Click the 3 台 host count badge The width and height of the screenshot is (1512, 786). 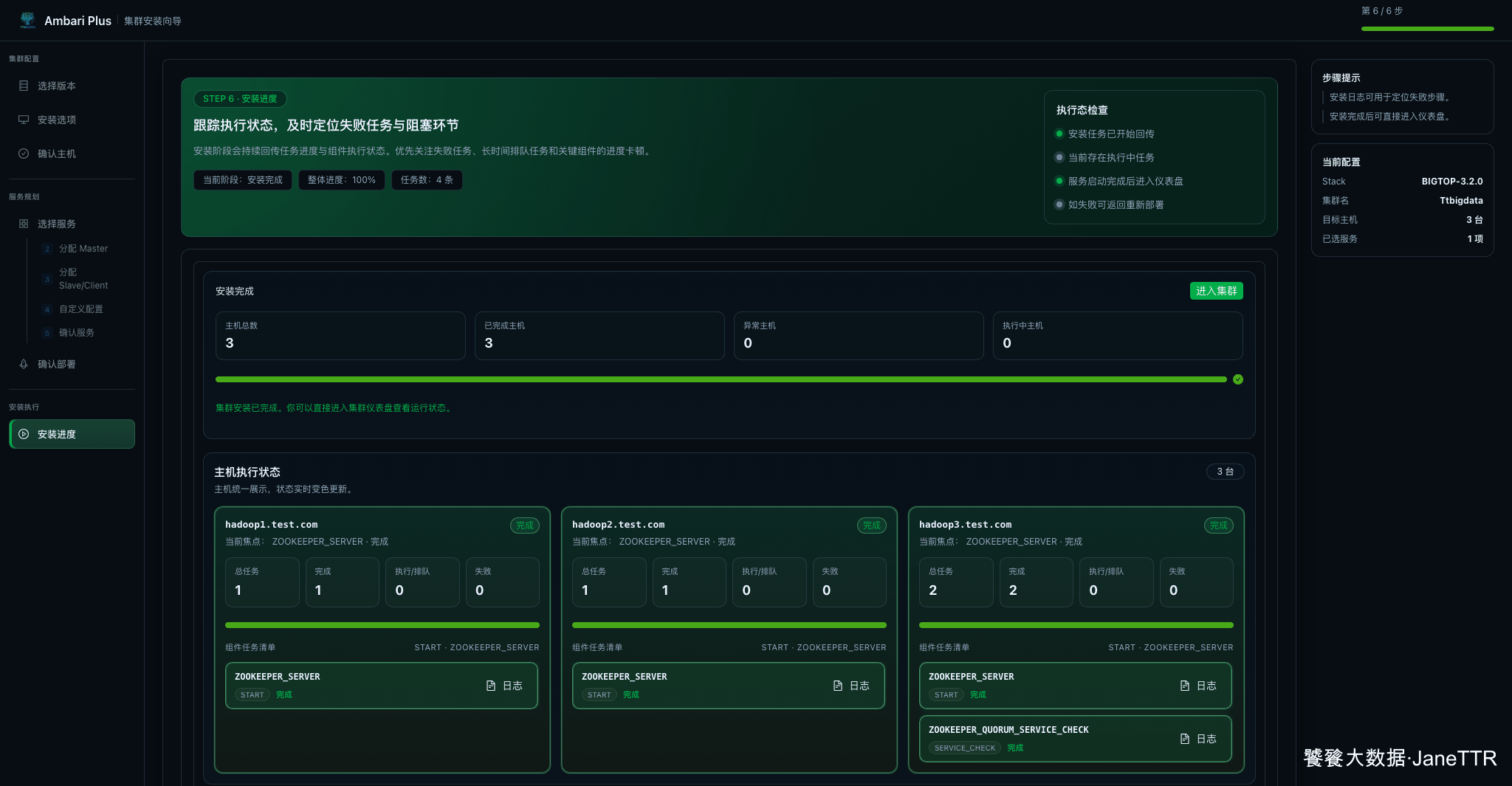(x=1226, y=472)
